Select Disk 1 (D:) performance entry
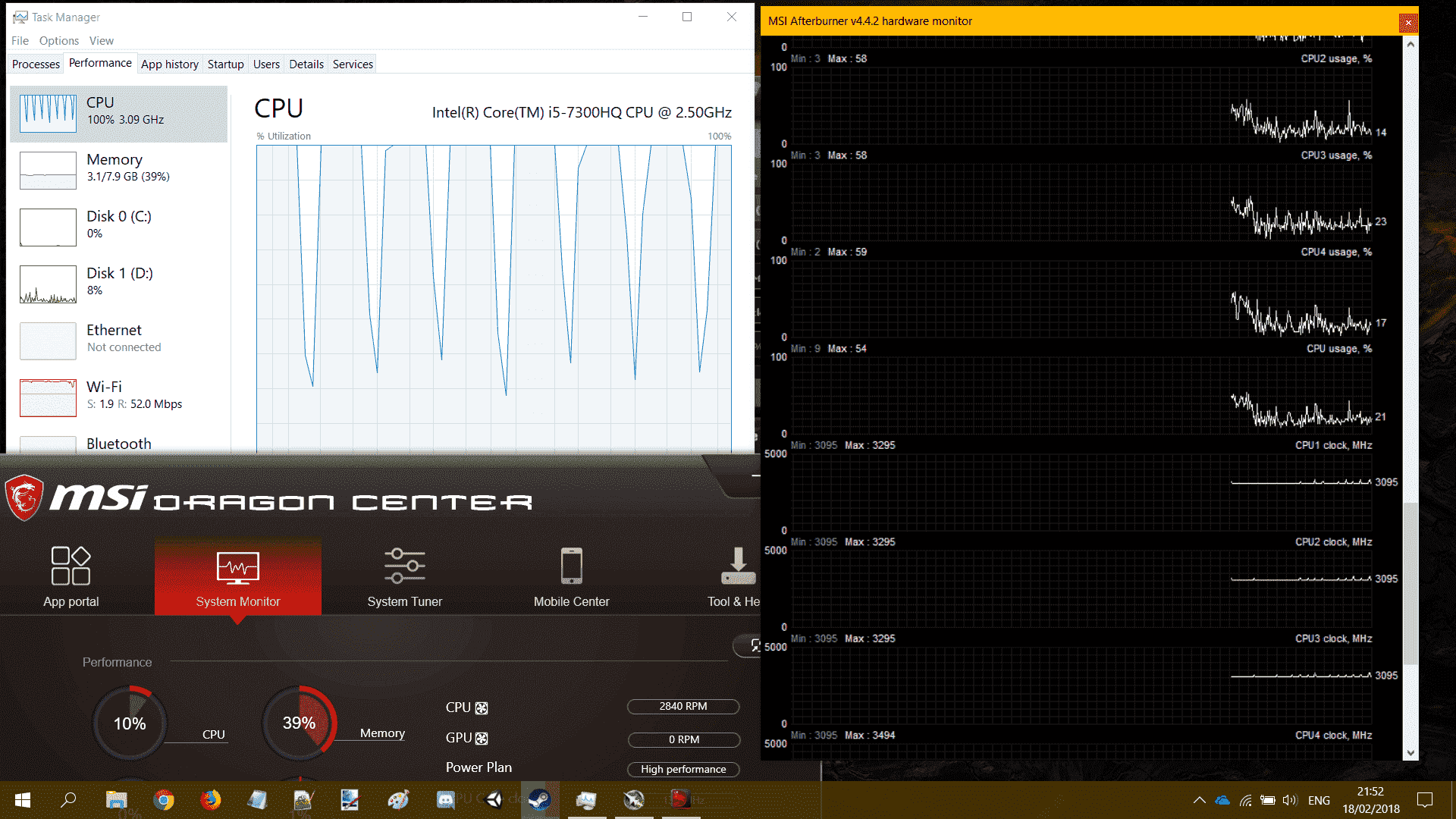The image size is (1456, 819). point(119,284)
